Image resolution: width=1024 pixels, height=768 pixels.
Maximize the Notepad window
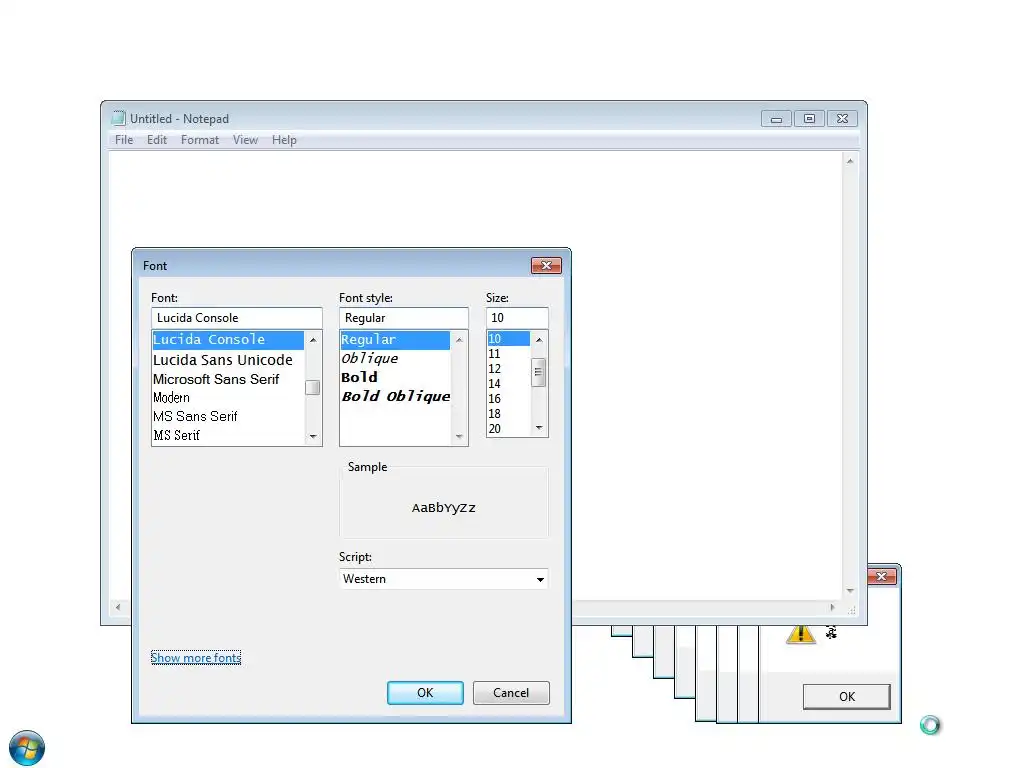809,119
